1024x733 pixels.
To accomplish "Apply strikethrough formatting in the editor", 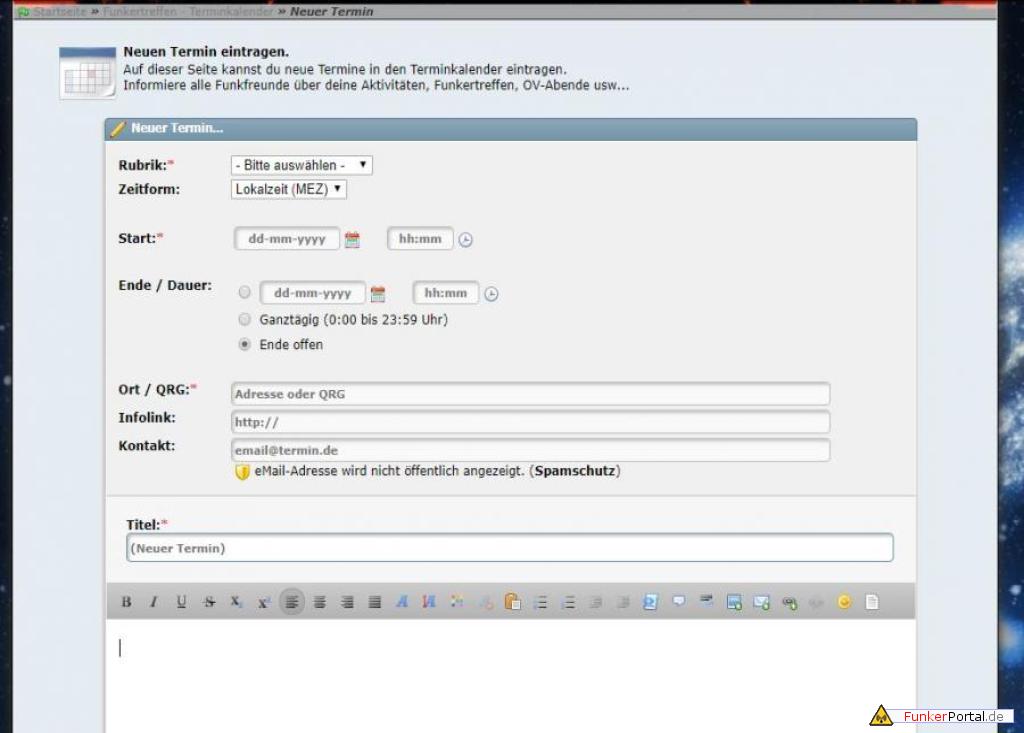I will (209, 602).
